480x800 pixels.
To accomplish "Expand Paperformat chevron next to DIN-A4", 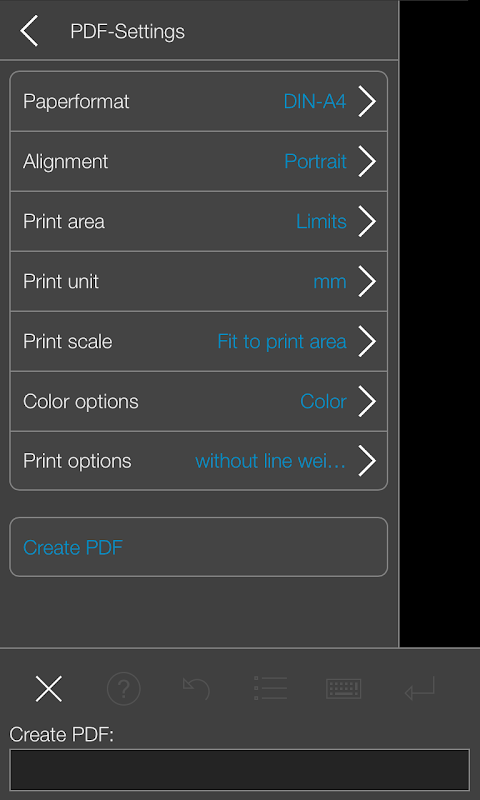I will (367, 102).
